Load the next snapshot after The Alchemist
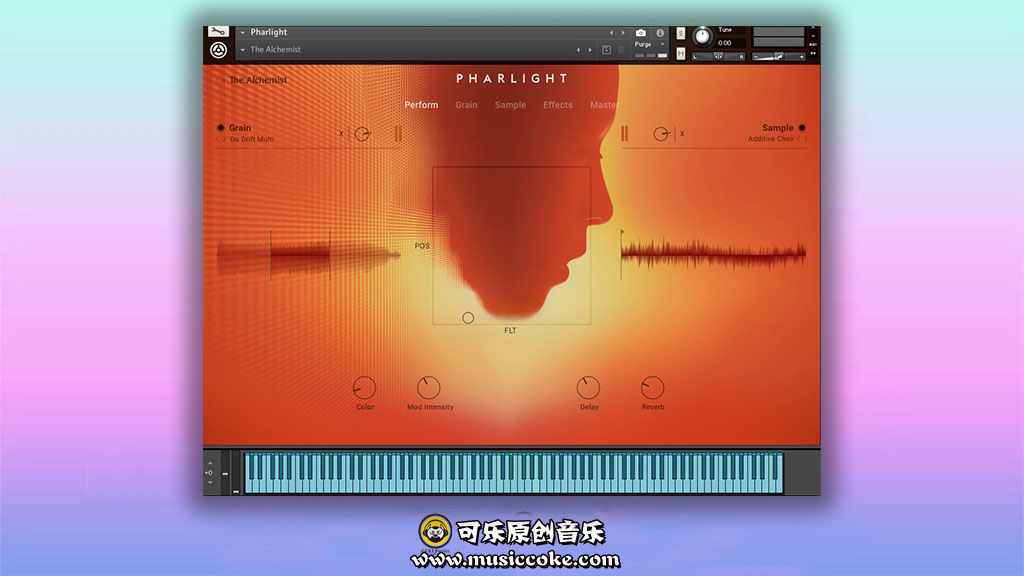This screenshot has width=1024, height=576. (590, 50)
